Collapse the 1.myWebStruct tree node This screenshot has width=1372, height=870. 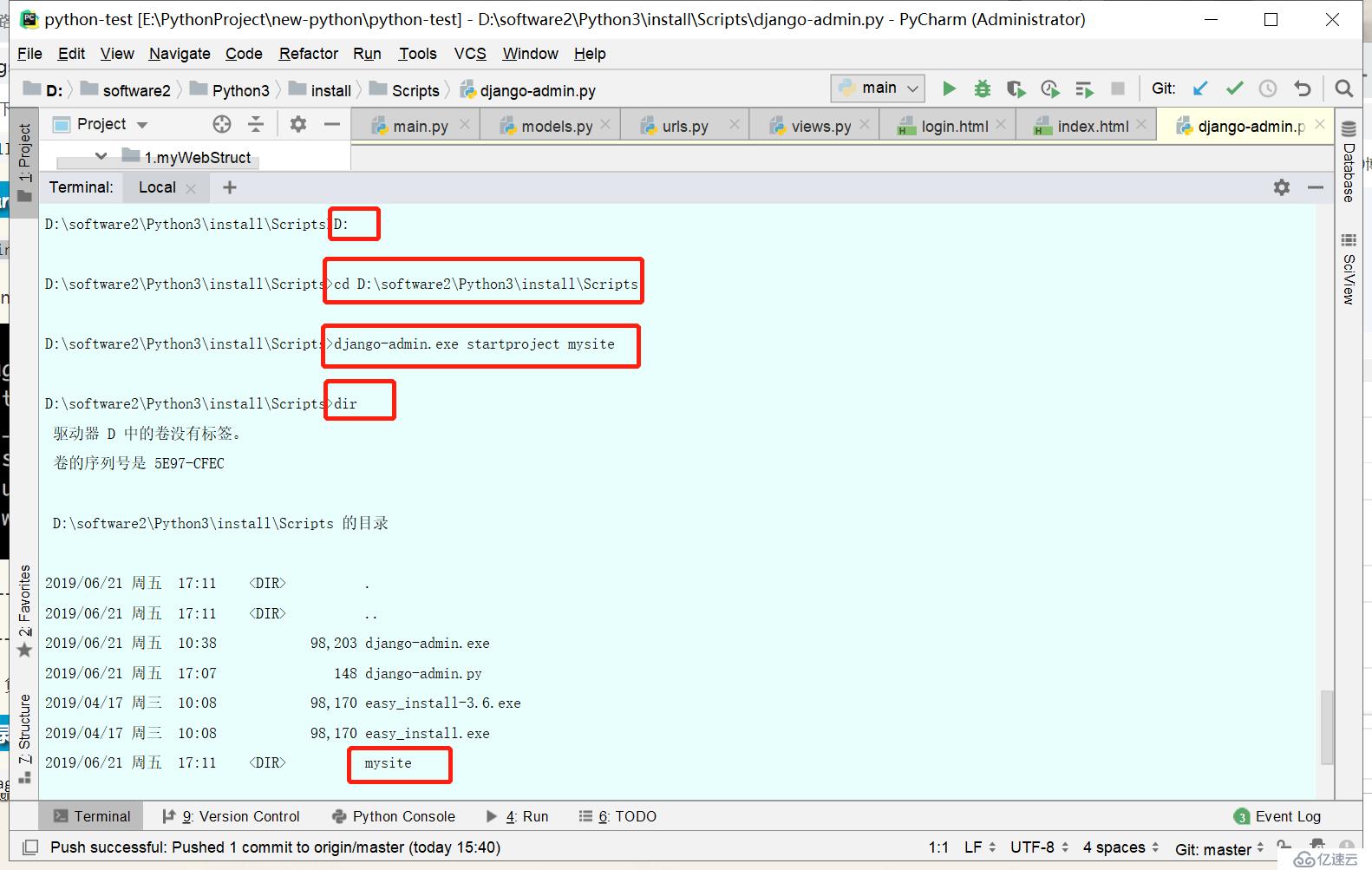(101, 156)
